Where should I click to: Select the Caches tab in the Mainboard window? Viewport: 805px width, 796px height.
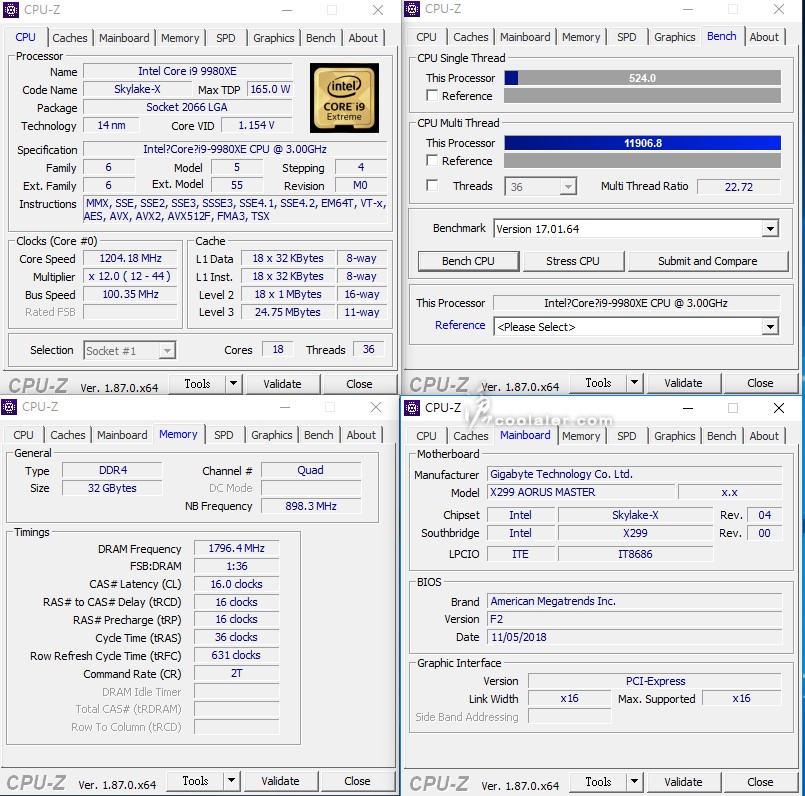[471, 436]
